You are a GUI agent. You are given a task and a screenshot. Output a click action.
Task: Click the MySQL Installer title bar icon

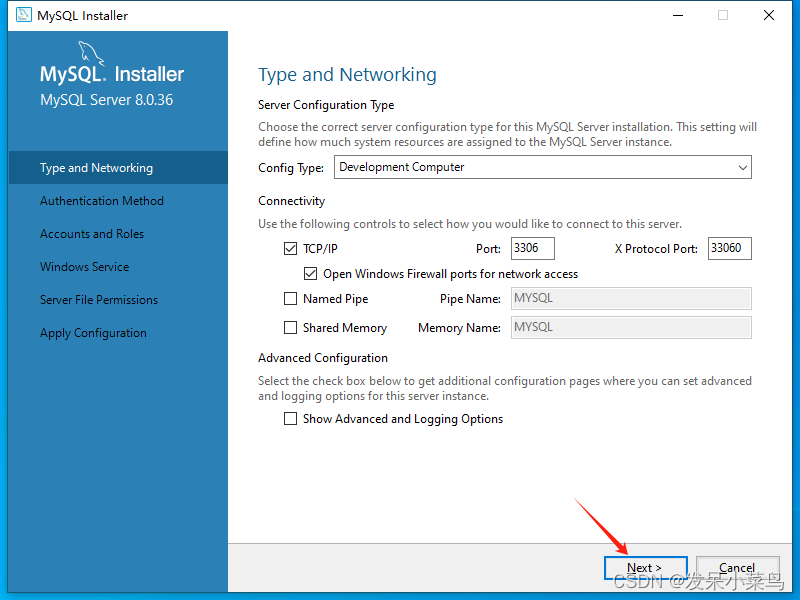click(x=23, y=15)
